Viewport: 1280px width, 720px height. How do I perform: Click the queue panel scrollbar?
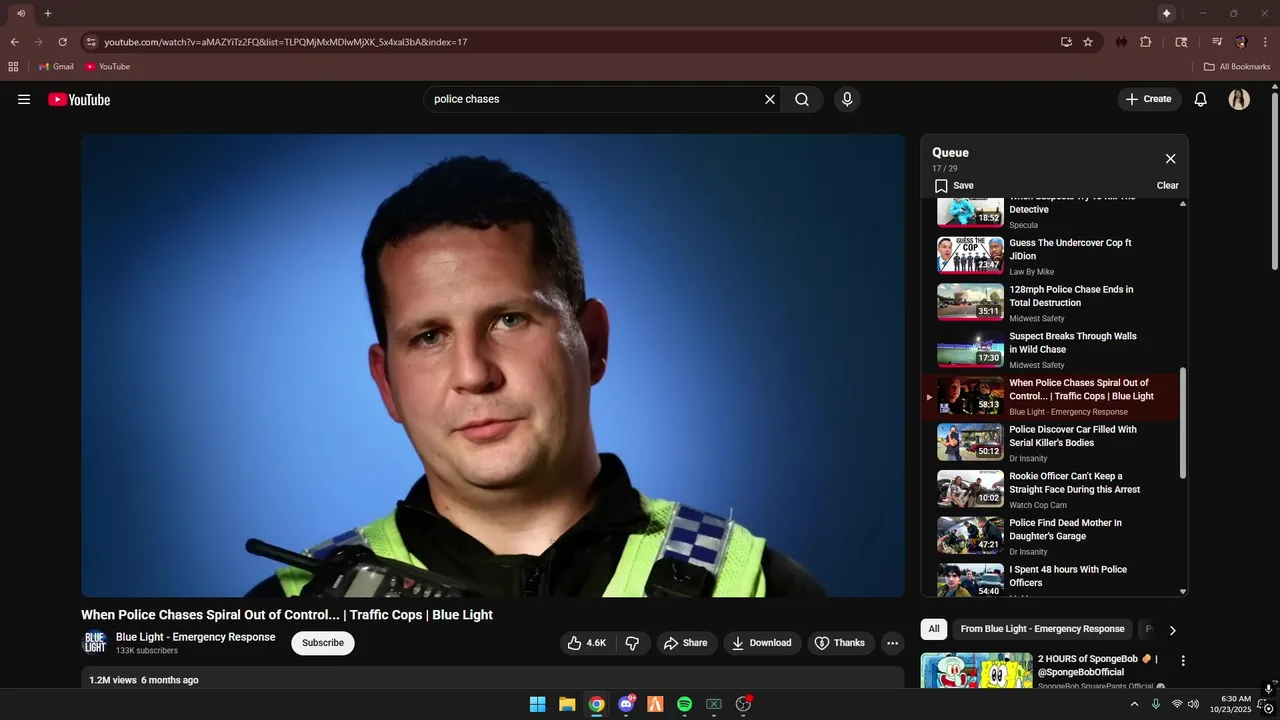pos(1183,422)
